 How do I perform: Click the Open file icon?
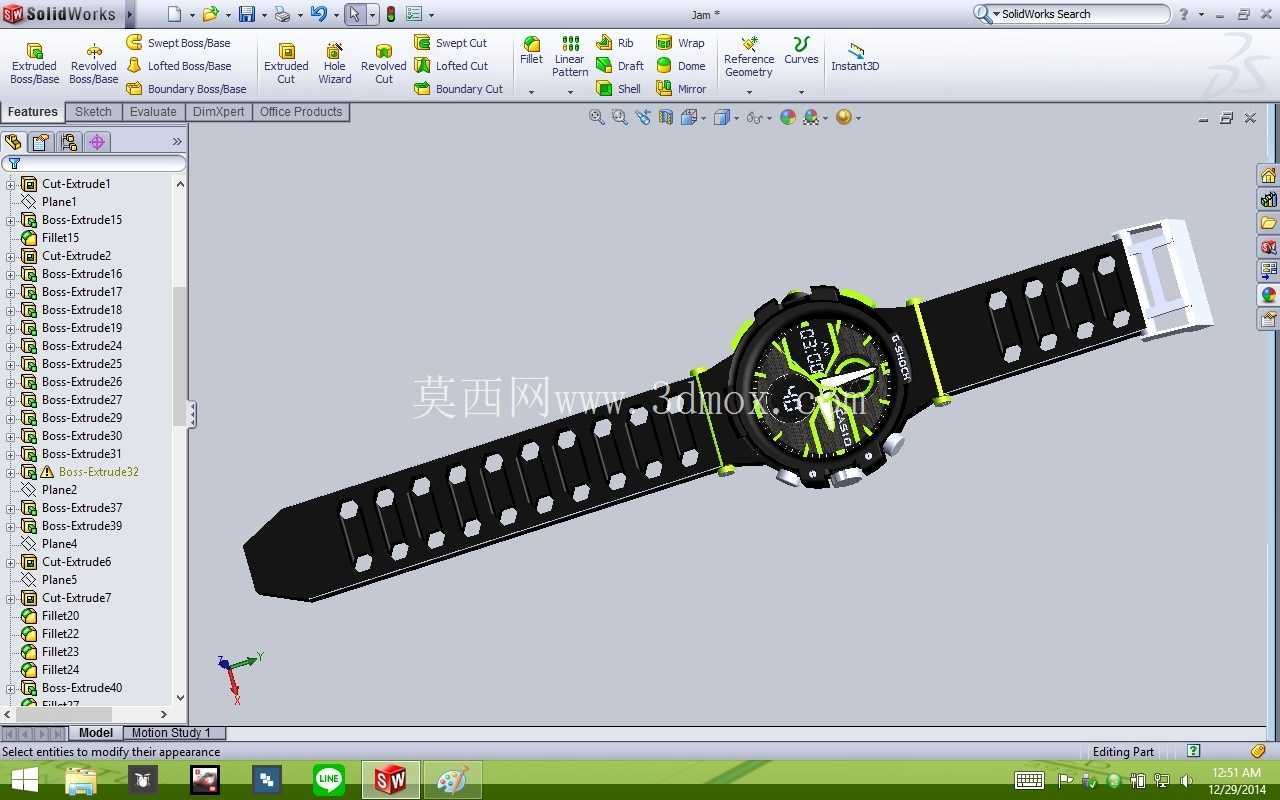(x=210, y=14)
